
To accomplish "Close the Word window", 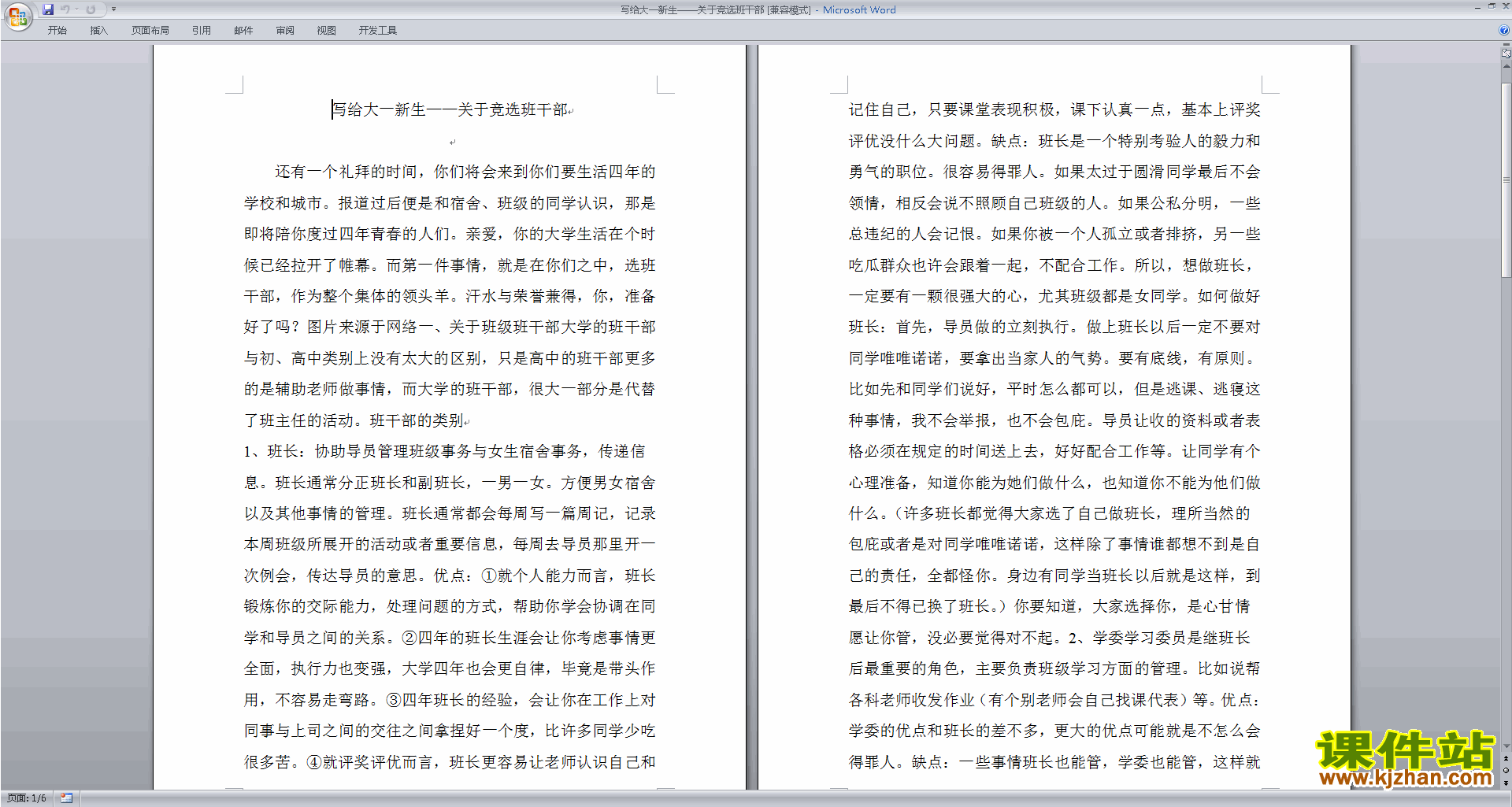I will click(1506, 6).
